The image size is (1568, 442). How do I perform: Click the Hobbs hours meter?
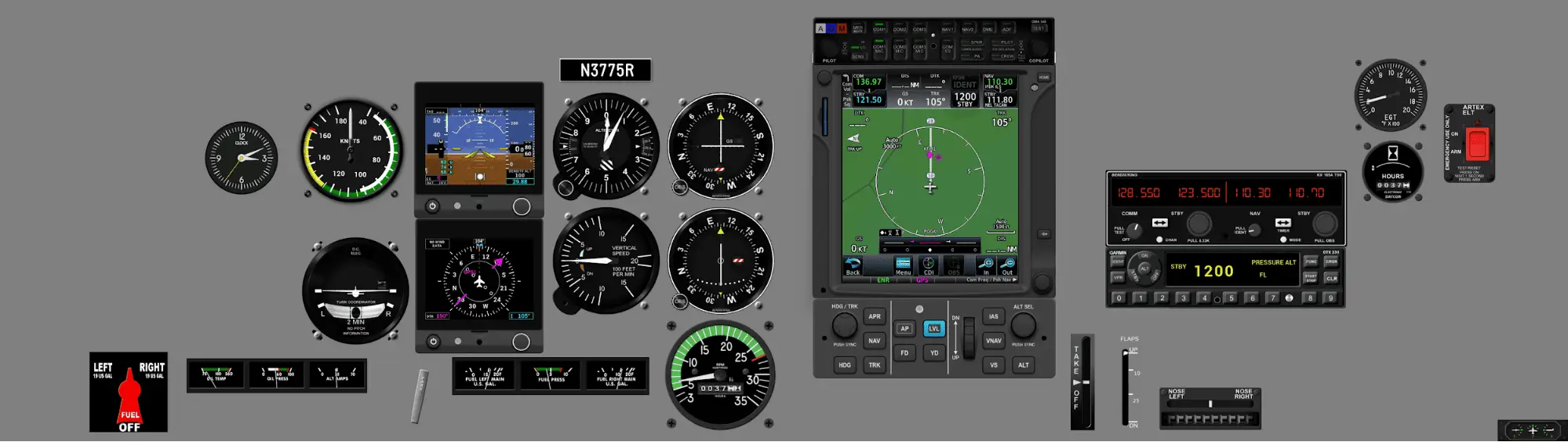click(1393, 172)
